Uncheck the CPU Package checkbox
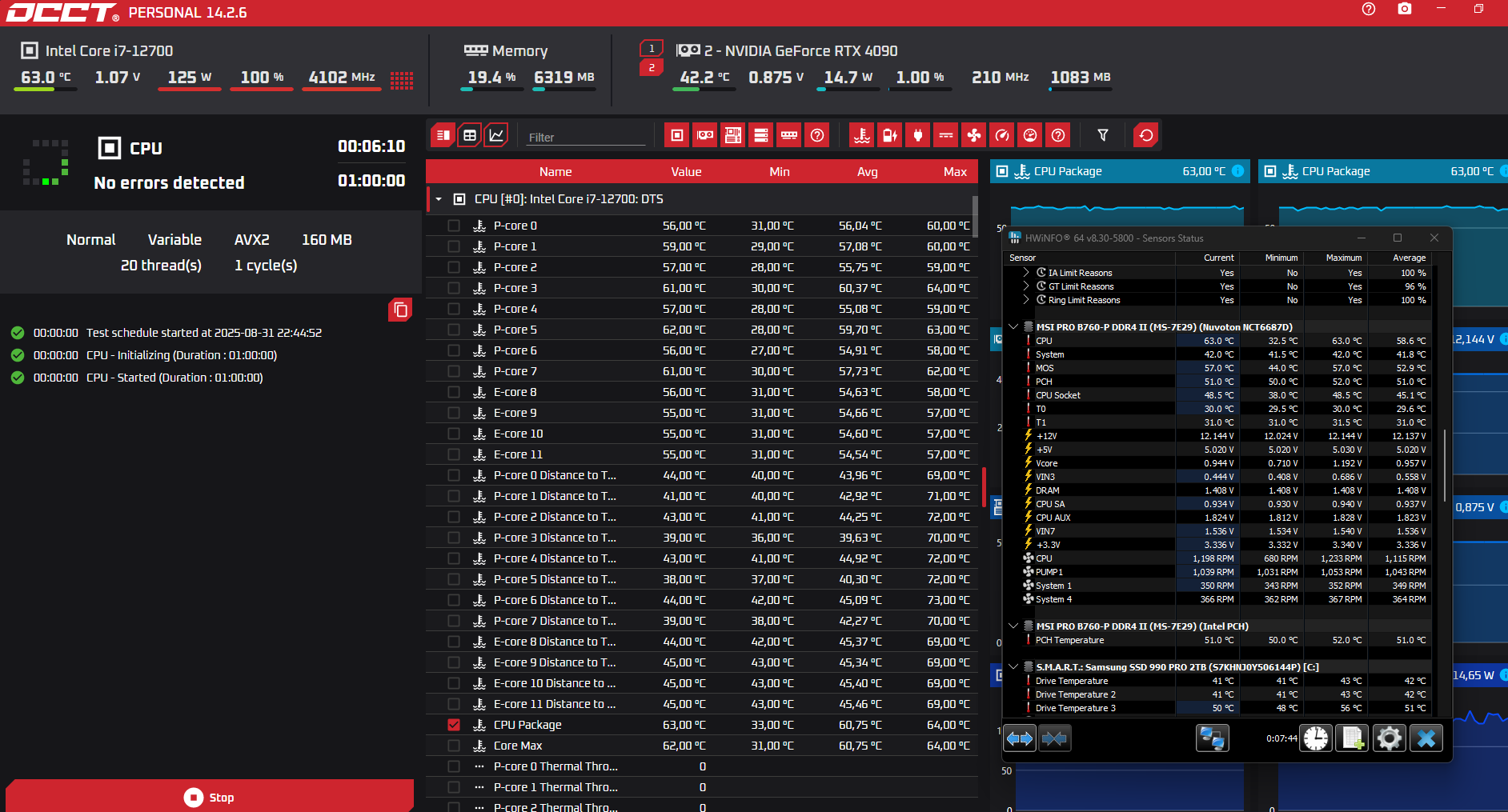This screenshot has width=1508, height=812. pyautogui.click(x=454, y=725)
